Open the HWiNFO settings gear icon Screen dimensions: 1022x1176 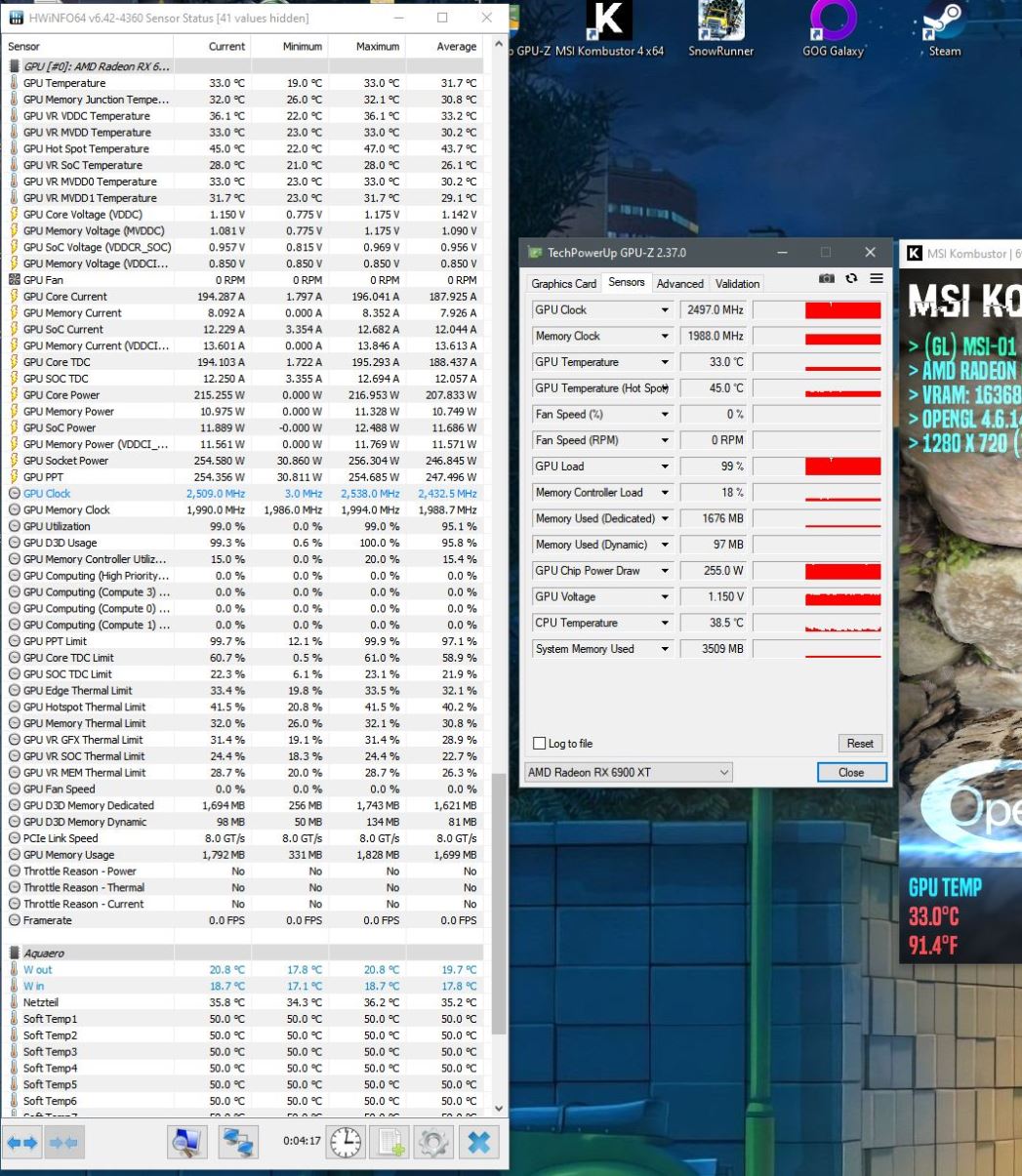pos(434,1142)
